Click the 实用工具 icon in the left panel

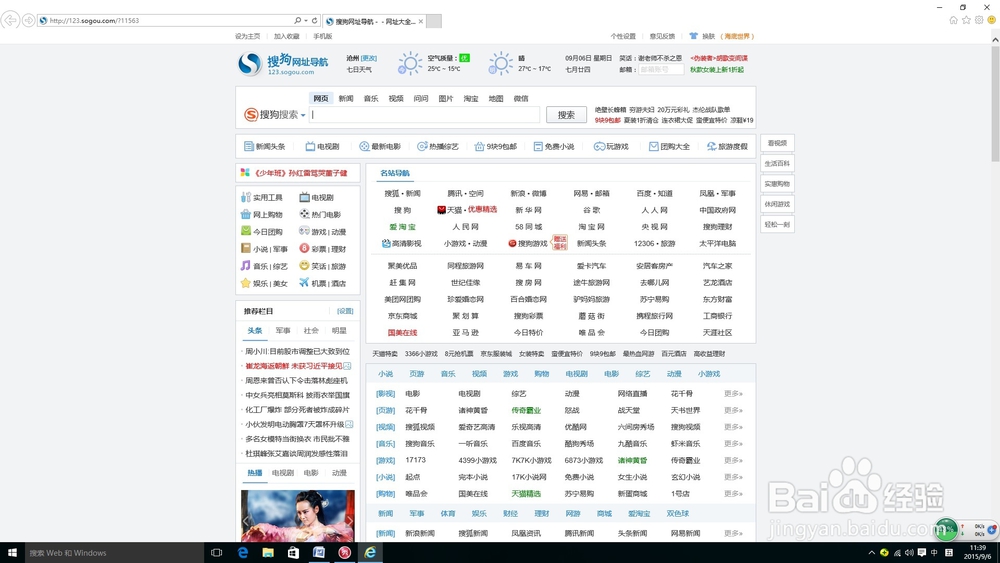[246, 197]
